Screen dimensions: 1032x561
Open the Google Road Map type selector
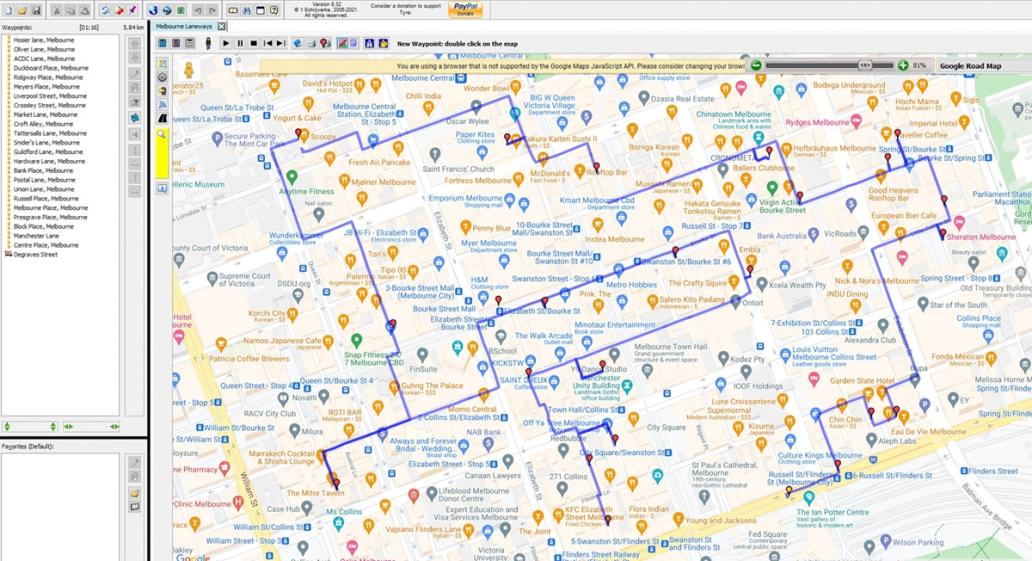point(970,66)
